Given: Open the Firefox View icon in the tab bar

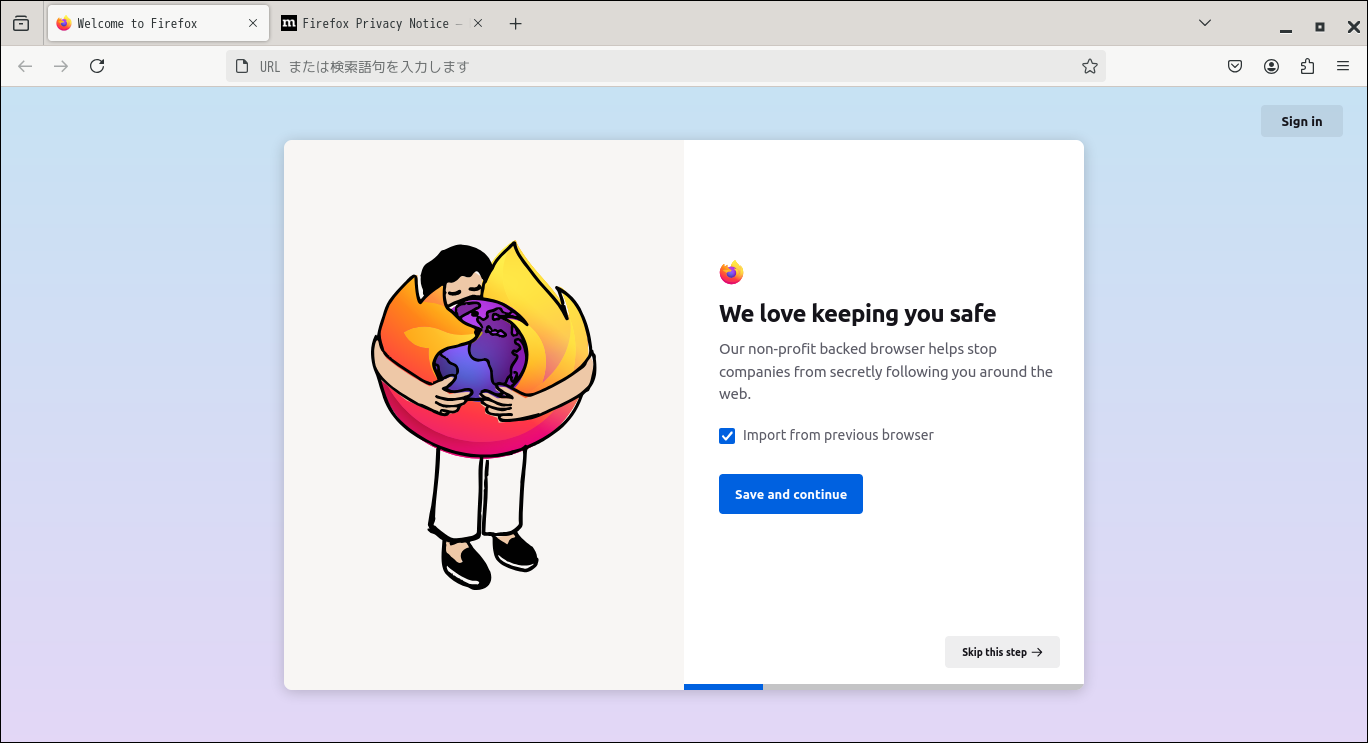Looking at the screenshot, I should pos(21,23).
